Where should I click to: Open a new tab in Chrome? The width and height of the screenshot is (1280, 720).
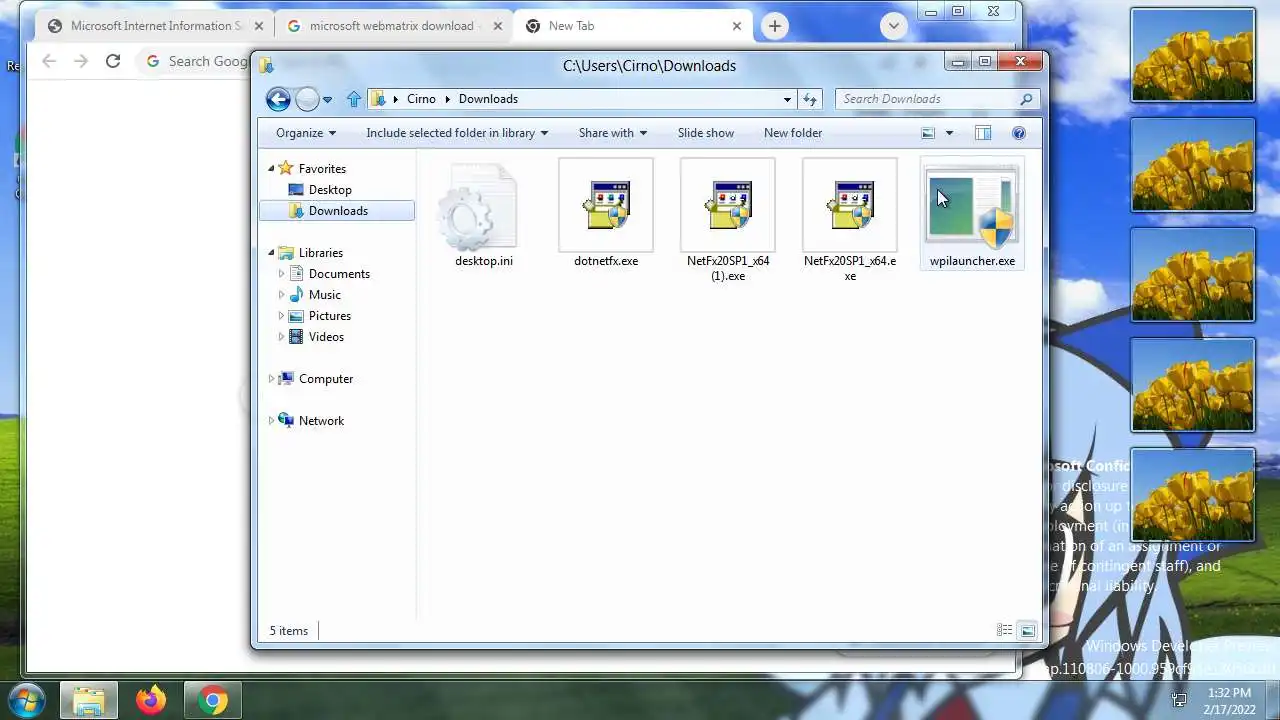[775, 26]
